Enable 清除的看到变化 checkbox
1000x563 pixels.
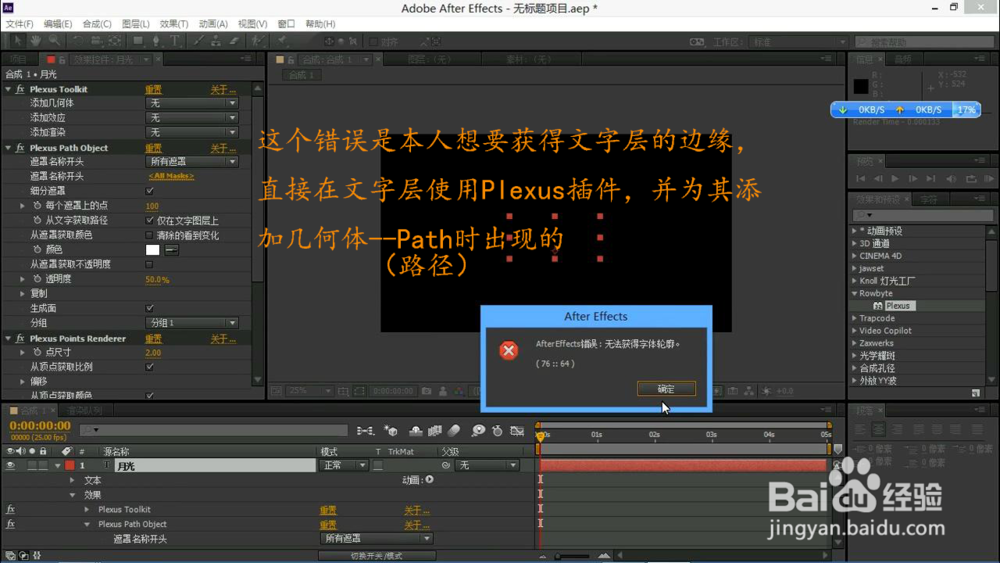pyautogui.click(x=149, y=235)
